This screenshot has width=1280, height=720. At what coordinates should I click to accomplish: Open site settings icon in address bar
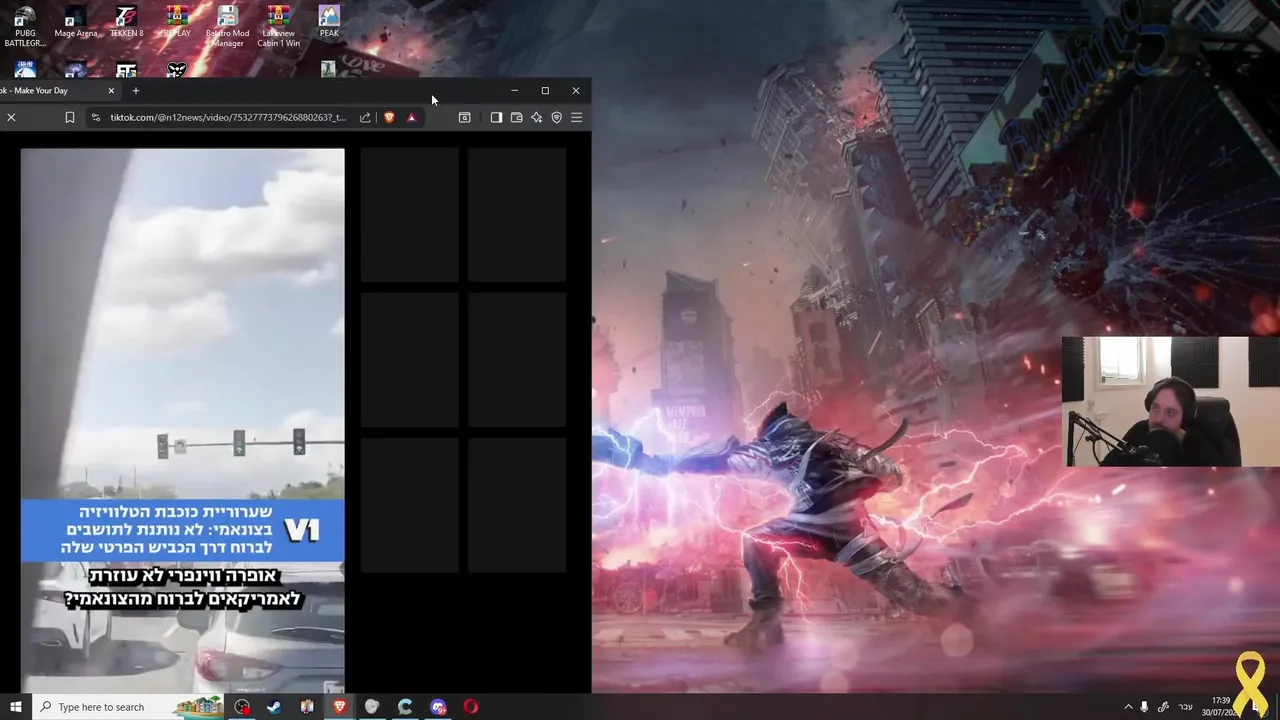(96, 117)
